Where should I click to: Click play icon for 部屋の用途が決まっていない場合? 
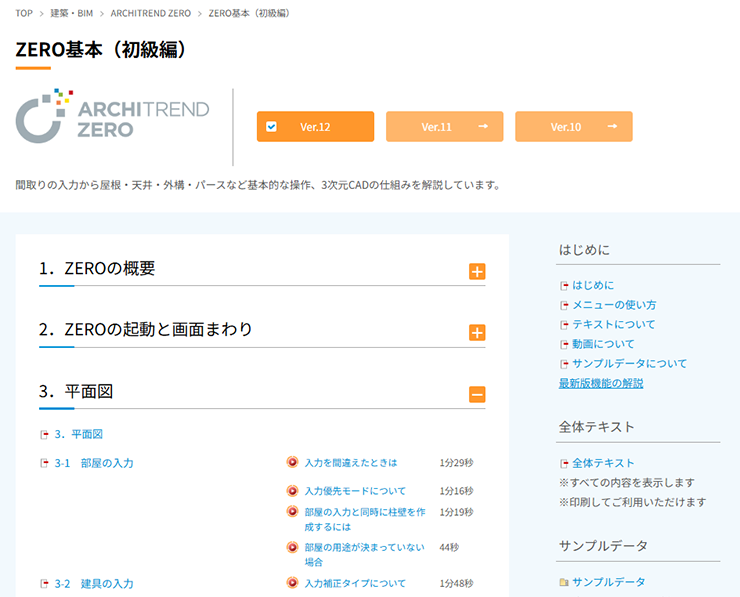(x=292, y=547)
